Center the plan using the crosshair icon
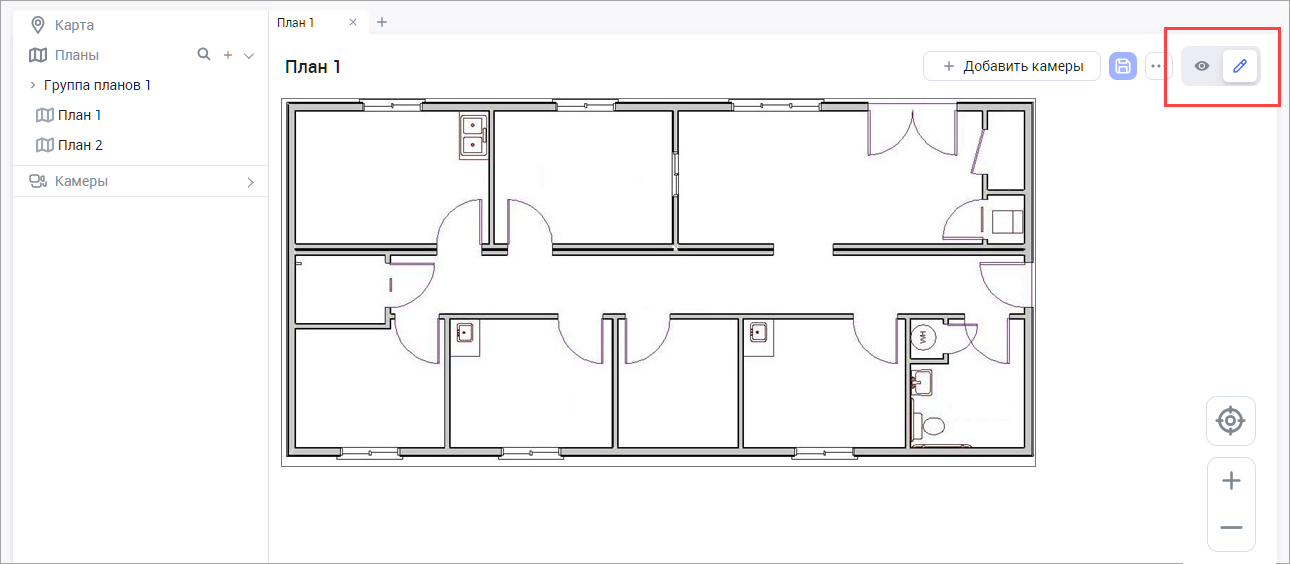The height and width of the screenshot is (564, 1290). pos(1231,421)
